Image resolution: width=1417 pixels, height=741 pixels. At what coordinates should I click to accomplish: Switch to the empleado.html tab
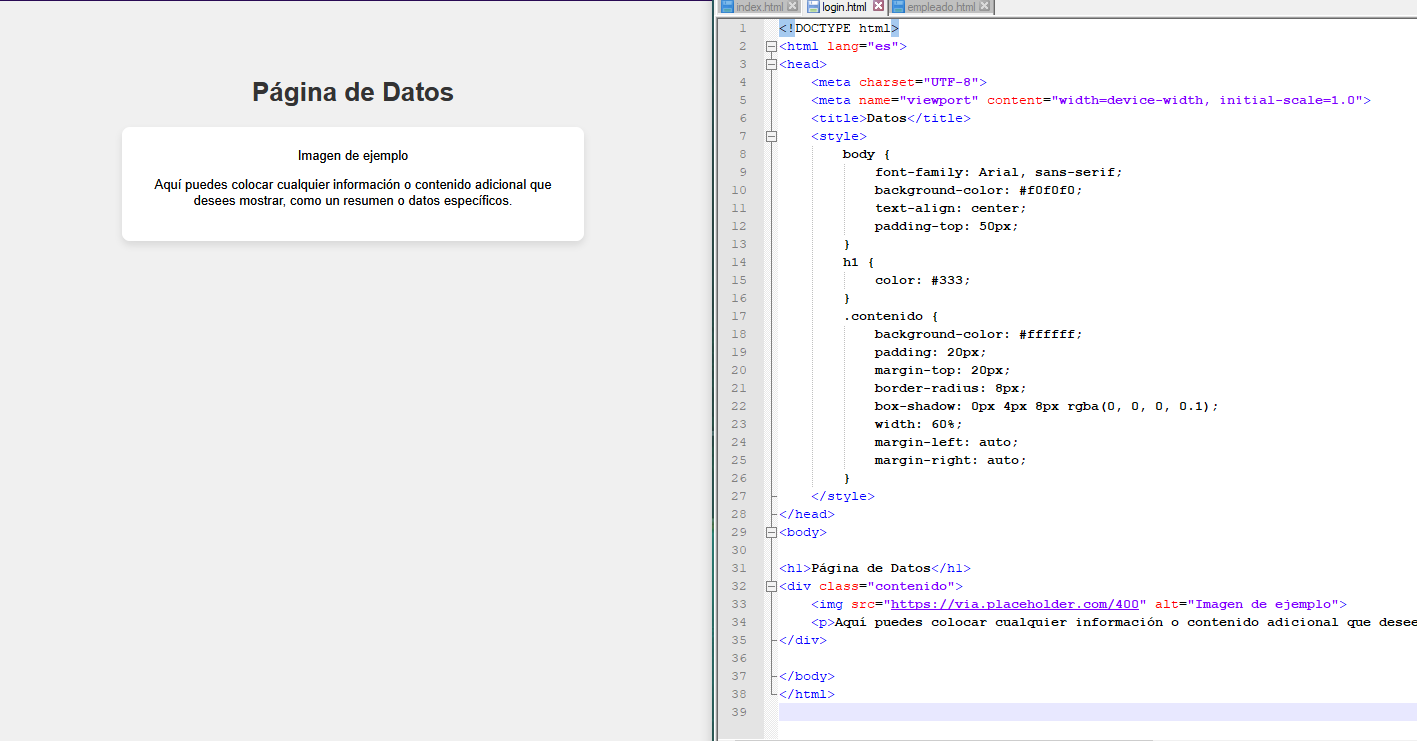pyautogui.click(x=940, y=7)
